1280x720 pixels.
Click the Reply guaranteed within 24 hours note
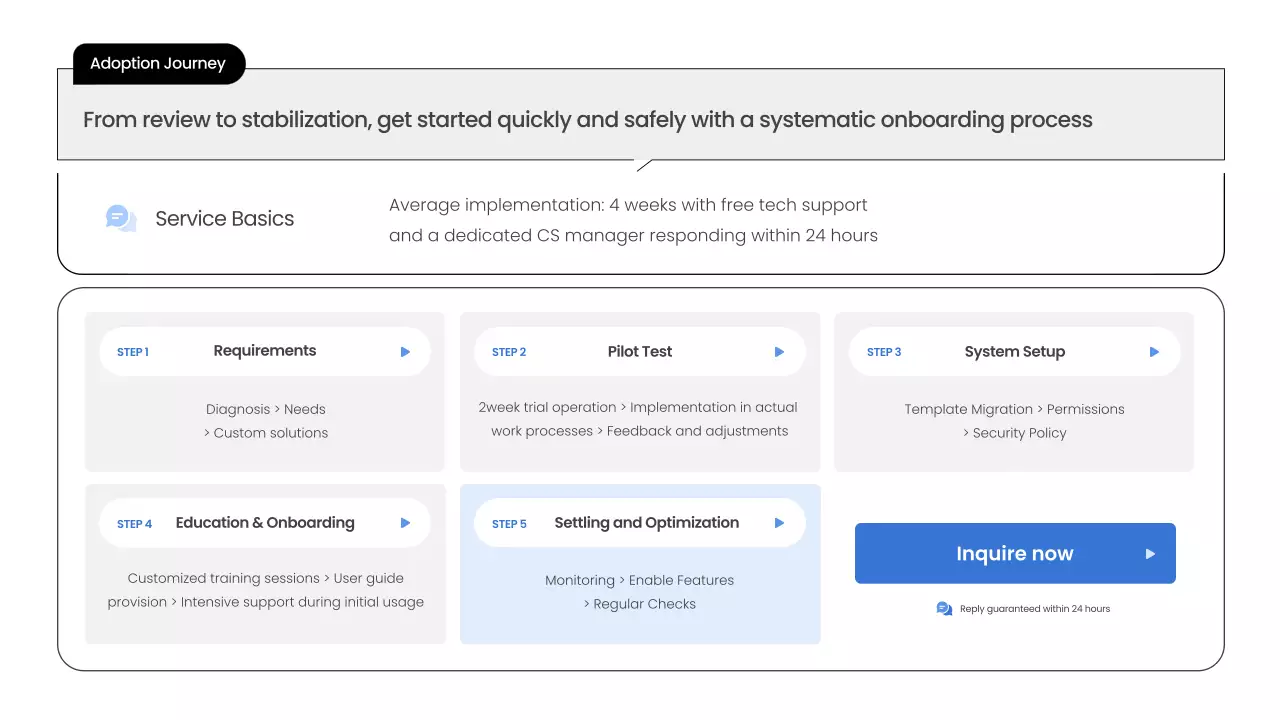[1035, 608]
